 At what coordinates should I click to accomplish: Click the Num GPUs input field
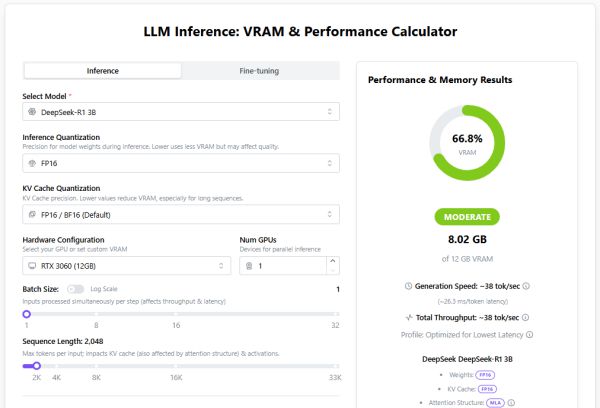tap(285, 266)
